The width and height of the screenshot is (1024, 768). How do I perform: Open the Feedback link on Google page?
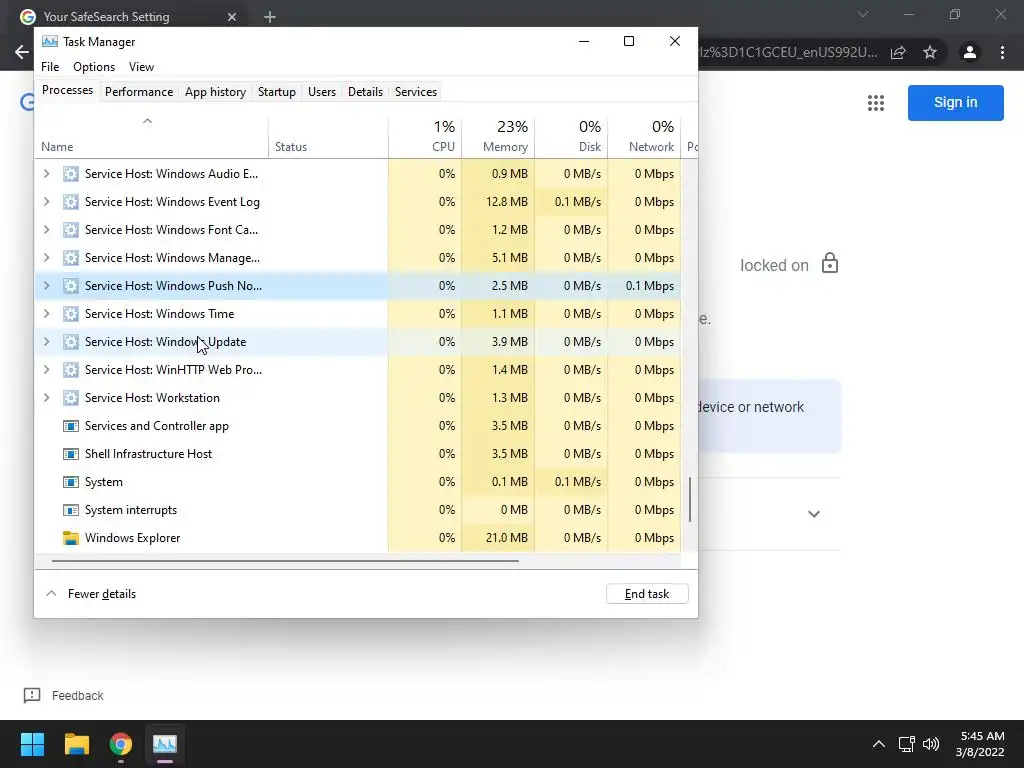point(64,696)
